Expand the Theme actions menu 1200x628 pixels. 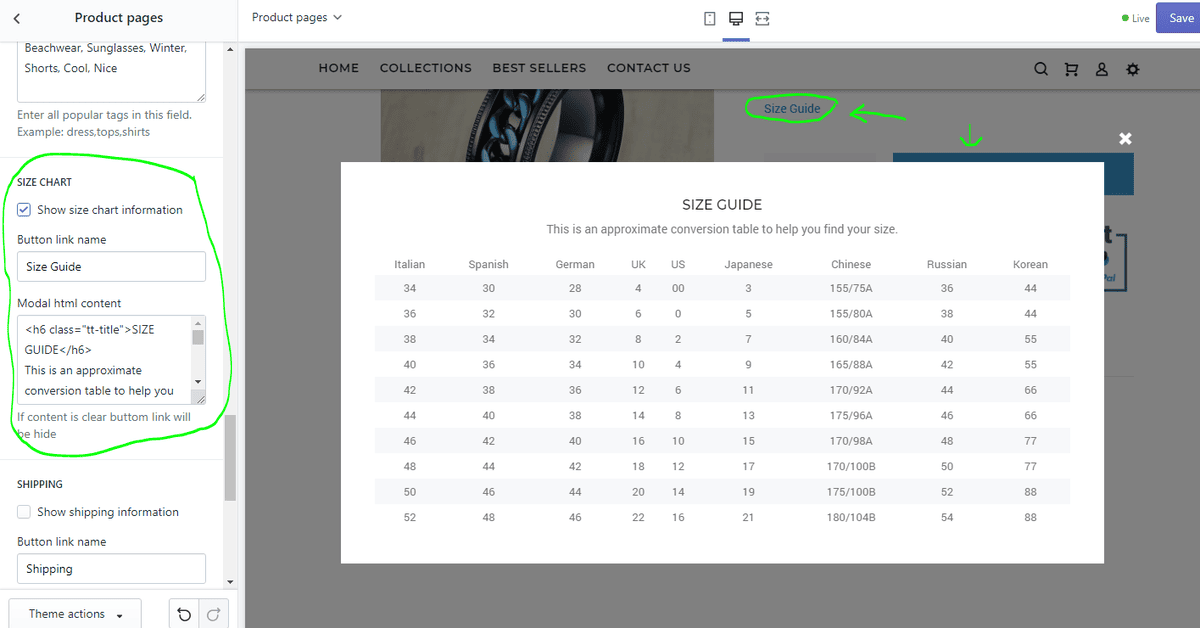click(x=75, y=614)
